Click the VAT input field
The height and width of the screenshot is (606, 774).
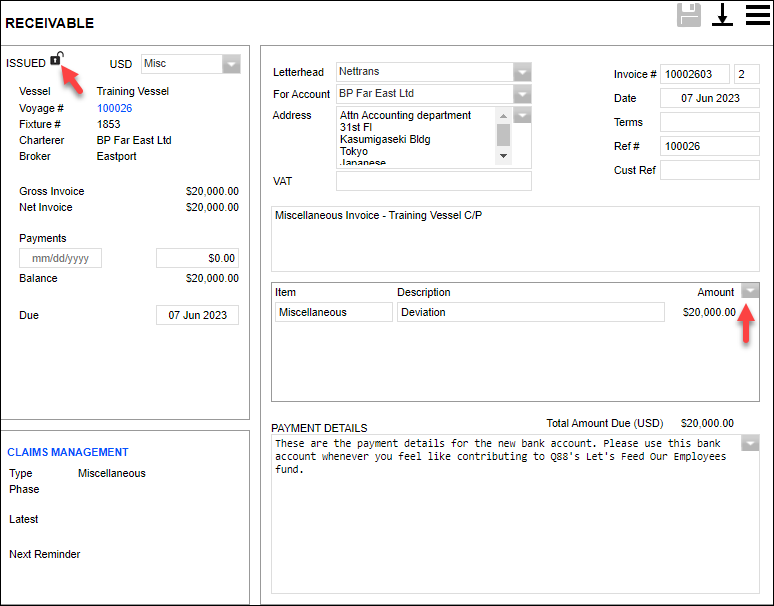pos(434,181)
